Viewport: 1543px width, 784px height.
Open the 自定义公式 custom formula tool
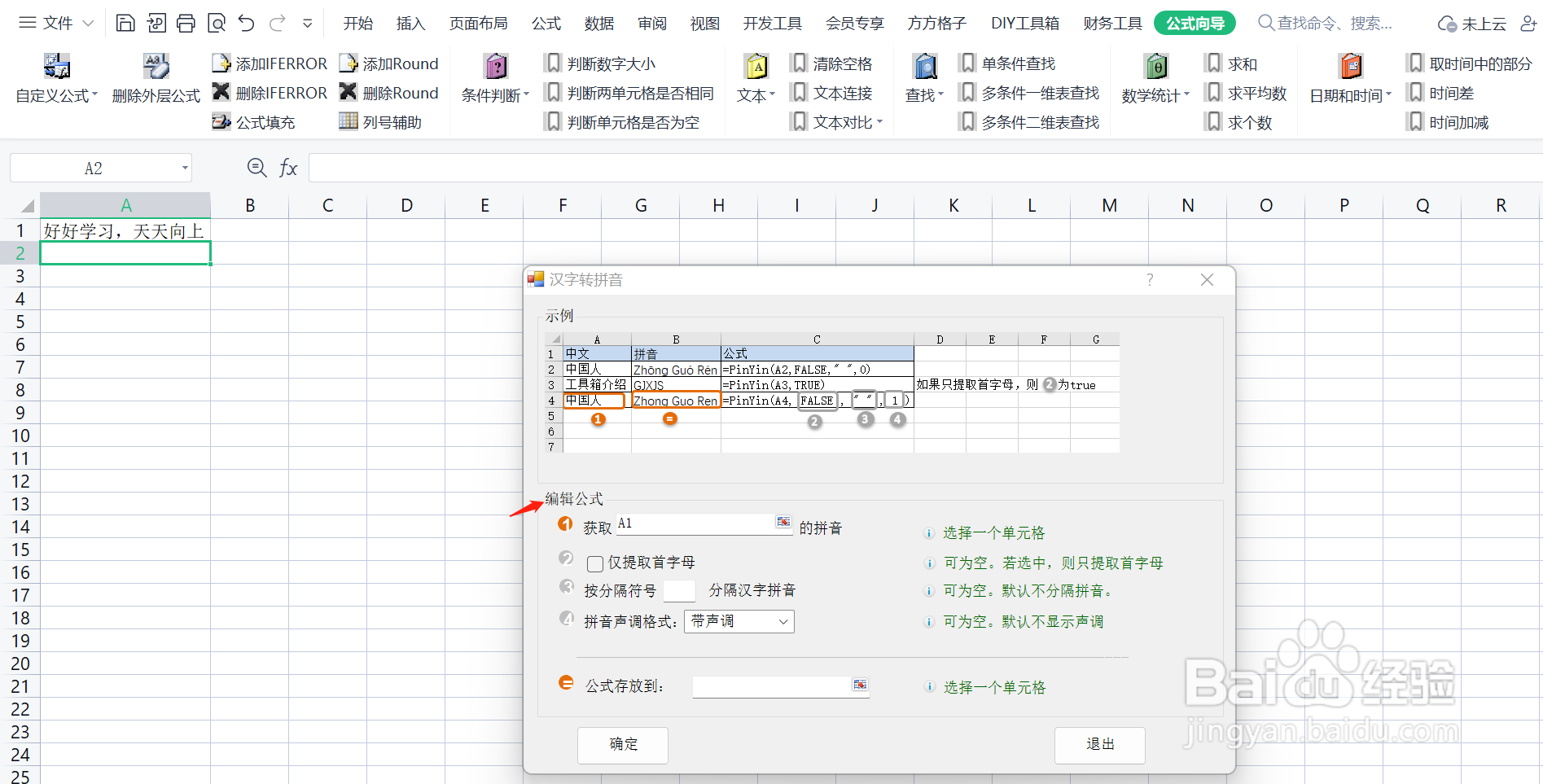click(x=56, y=78)
